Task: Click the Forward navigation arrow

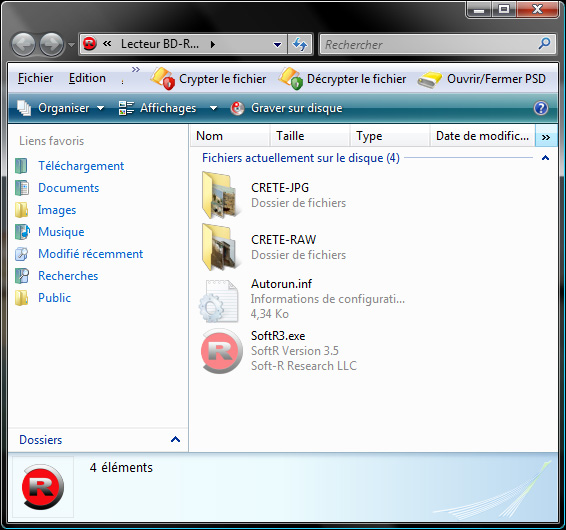Action: coord(51,44)
